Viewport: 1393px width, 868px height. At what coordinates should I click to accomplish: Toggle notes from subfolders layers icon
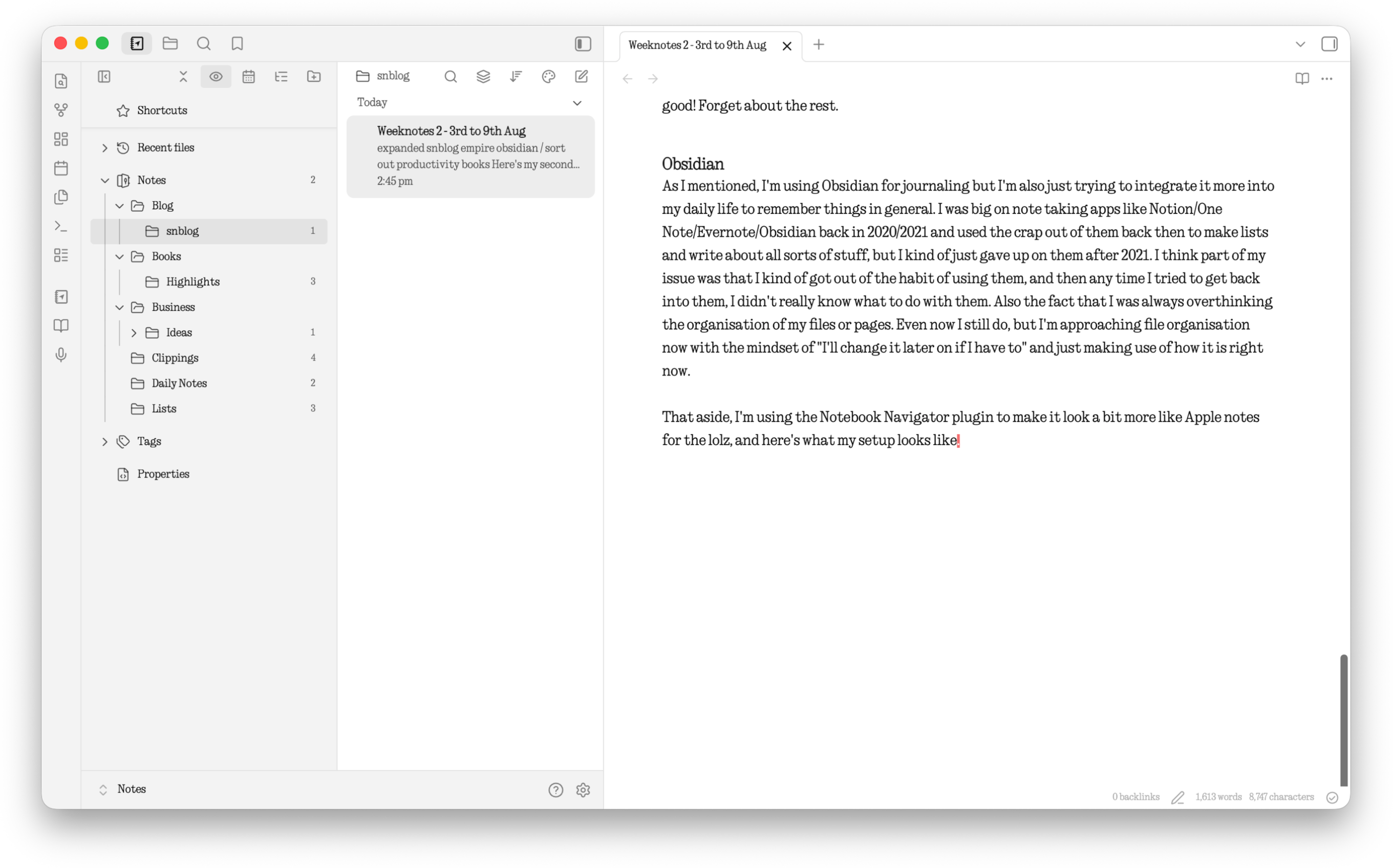[x=483, y=76]
